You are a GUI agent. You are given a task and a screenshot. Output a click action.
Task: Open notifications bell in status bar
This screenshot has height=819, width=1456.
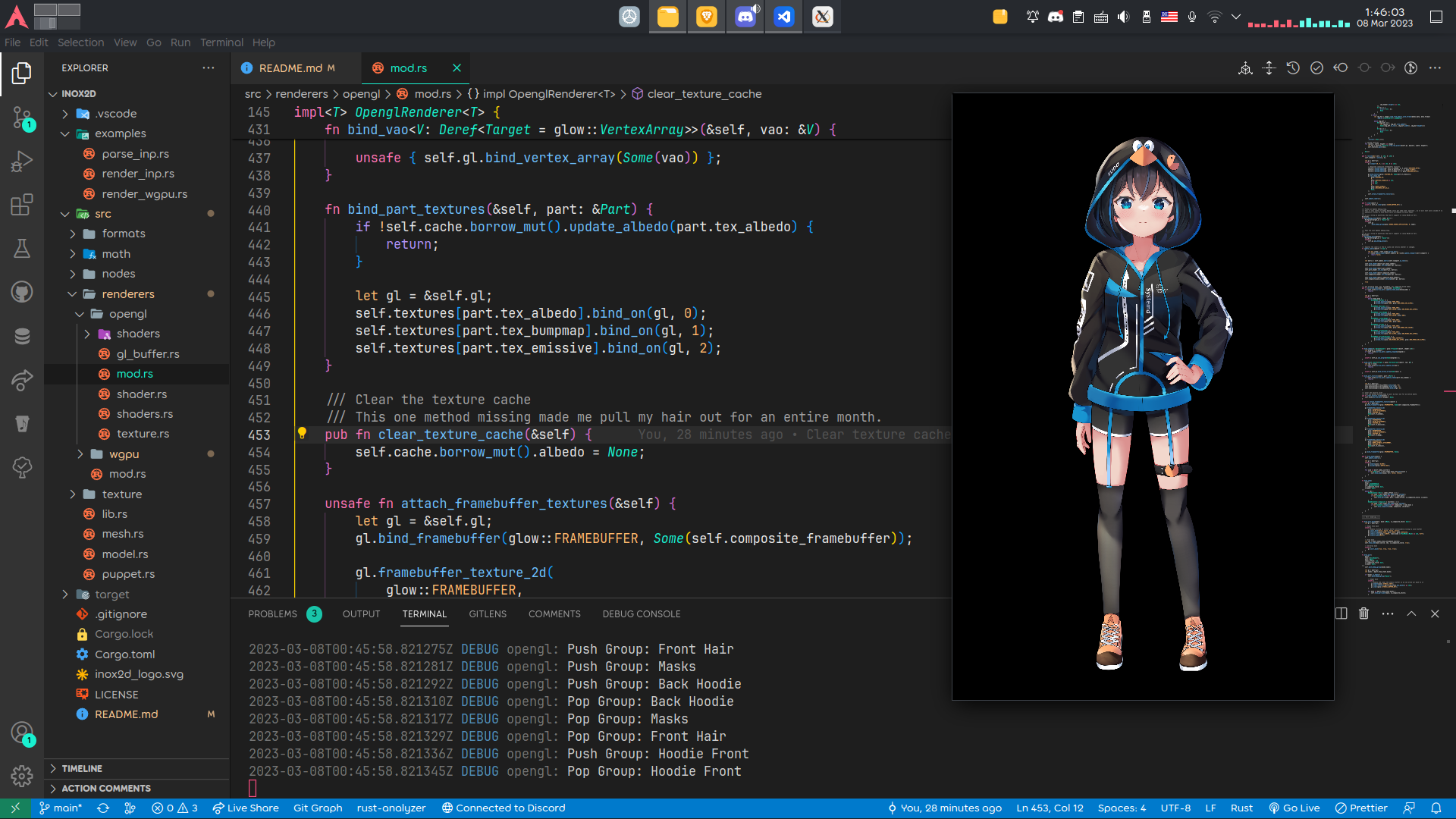1436,808
